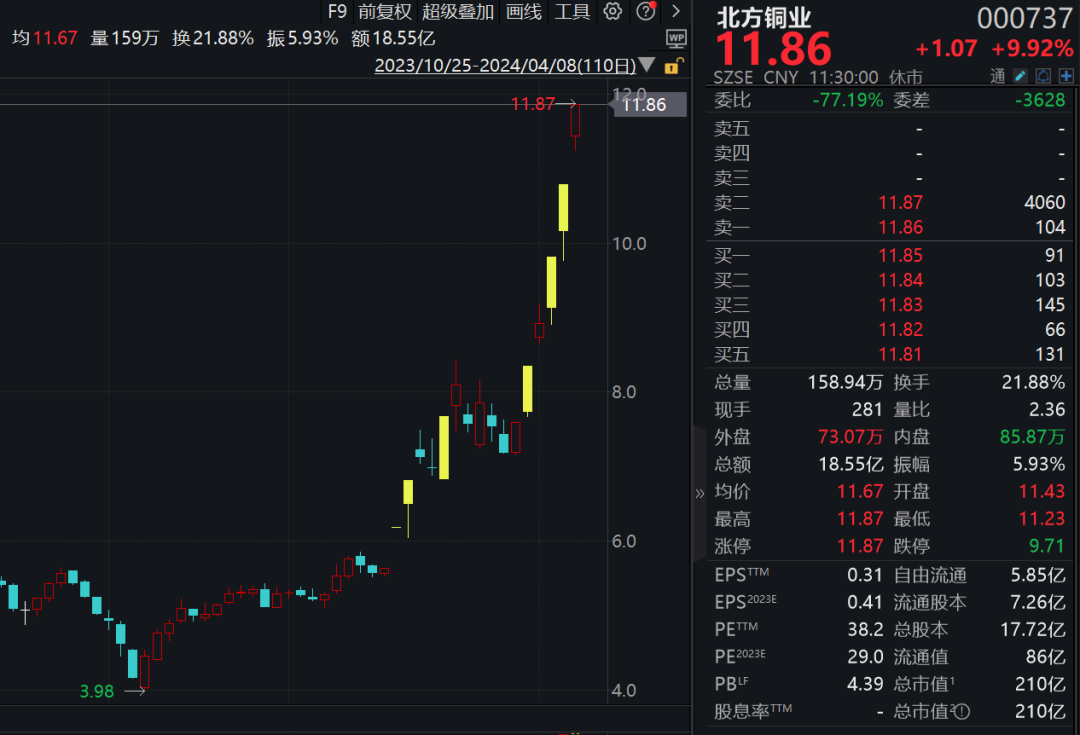This screenshot has height=735, width=1080.
Task: Expand toolbar with right chevron arrow
Action: pos(676,11)
